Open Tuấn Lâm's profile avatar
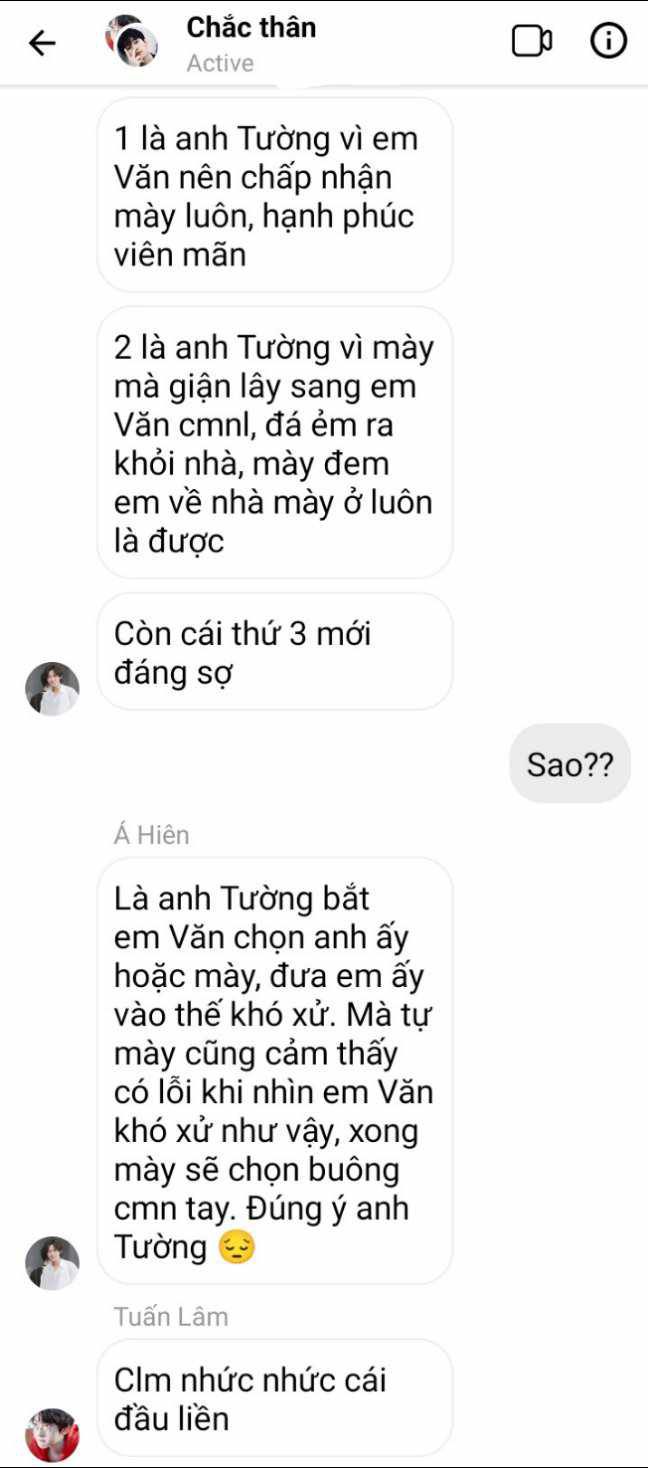The image size is (648, 1468). 52,1435
